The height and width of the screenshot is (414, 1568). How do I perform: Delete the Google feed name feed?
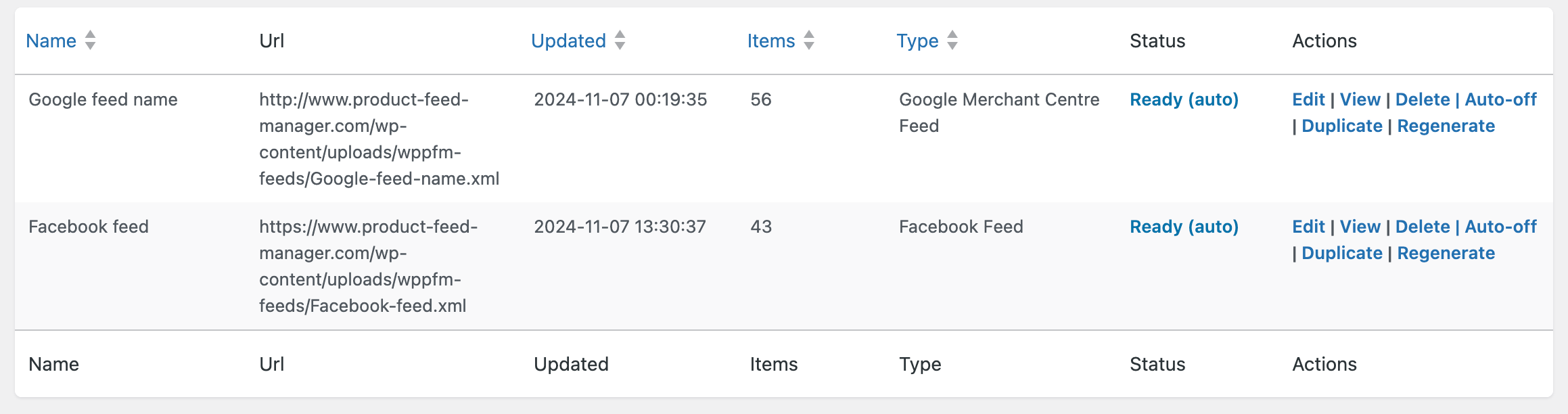[x=1423, y=99]
